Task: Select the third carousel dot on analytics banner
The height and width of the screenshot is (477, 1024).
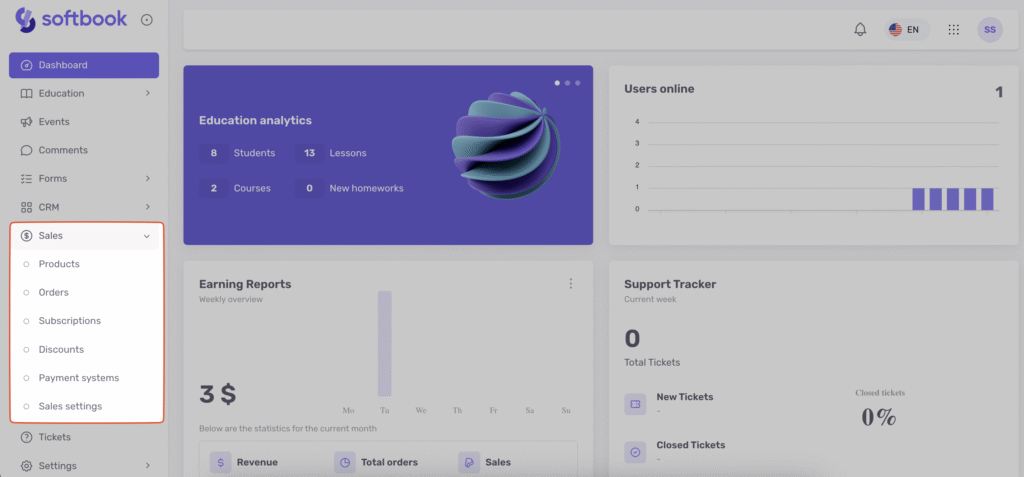Action: 577,83
